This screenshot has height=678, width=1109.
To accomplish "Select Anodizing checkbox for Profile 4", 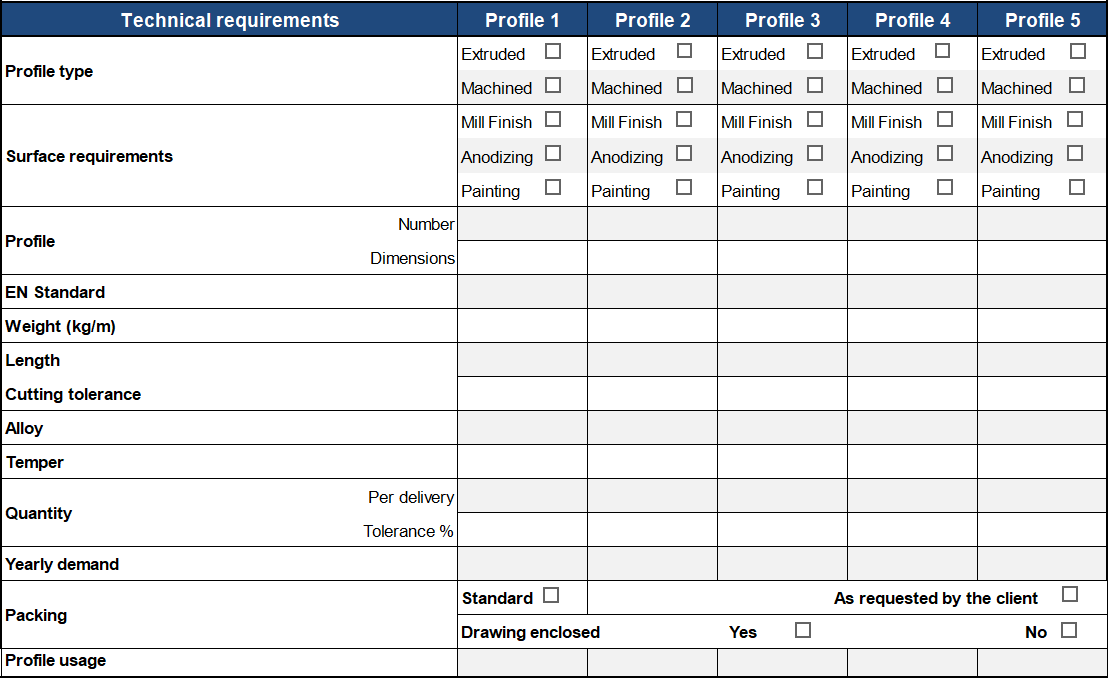I will [945, 153].
